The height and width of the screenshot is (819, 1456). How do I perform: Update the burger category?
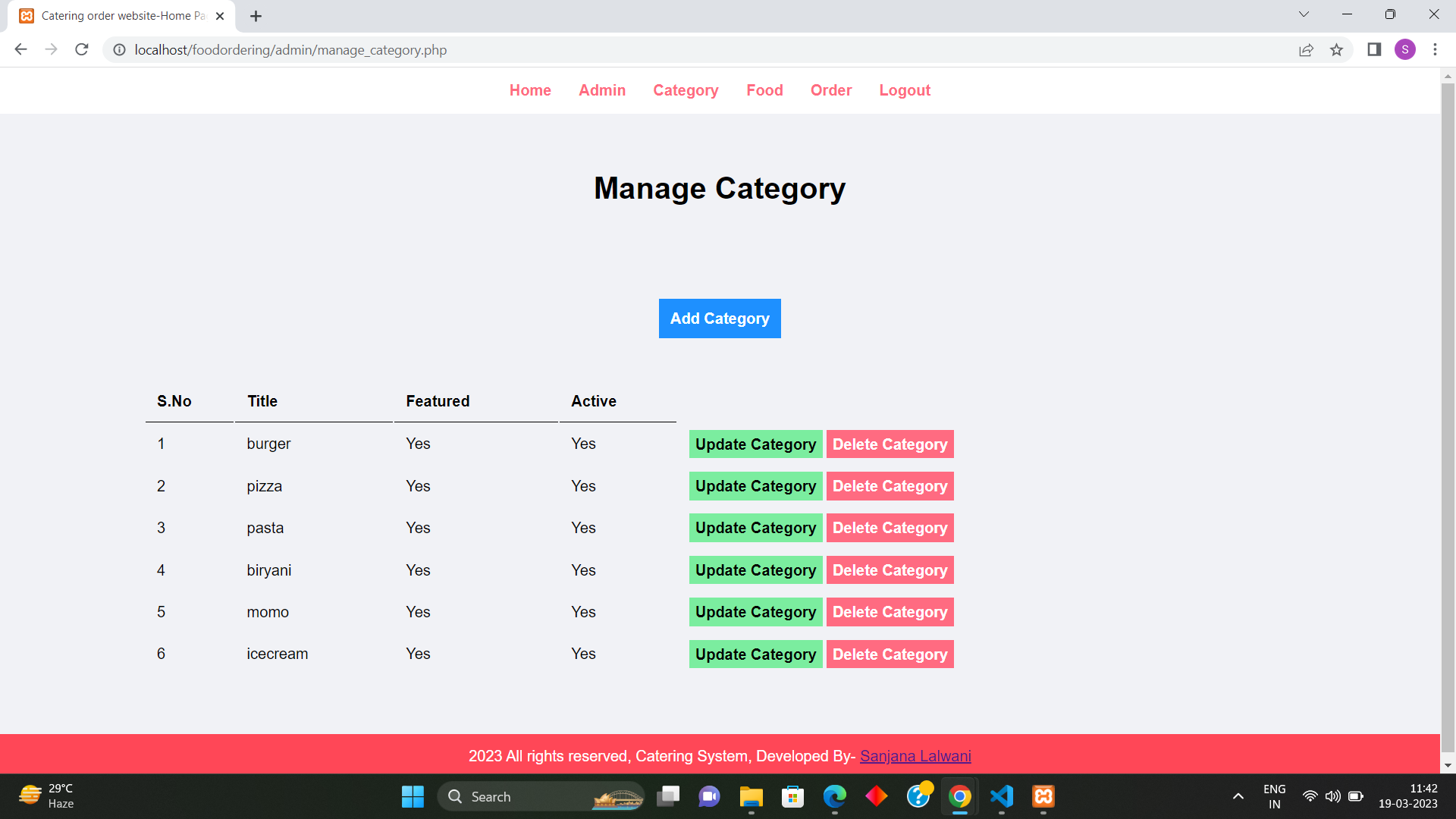click(755, 444)
